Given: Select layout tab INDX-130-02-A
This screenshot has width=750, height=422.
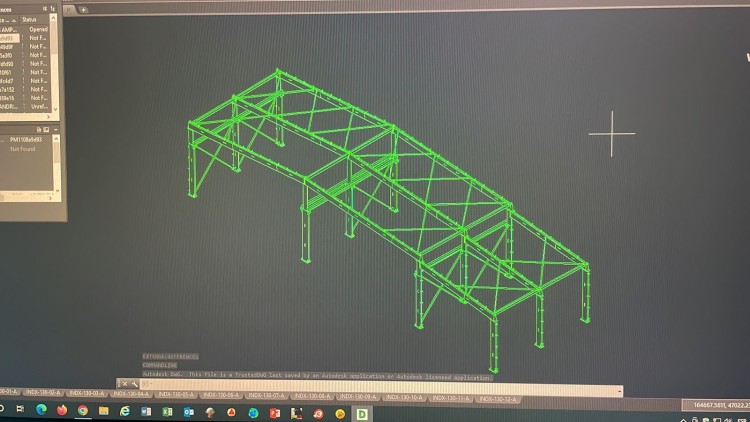Looking at the screenshot, I should coord(43,392).
